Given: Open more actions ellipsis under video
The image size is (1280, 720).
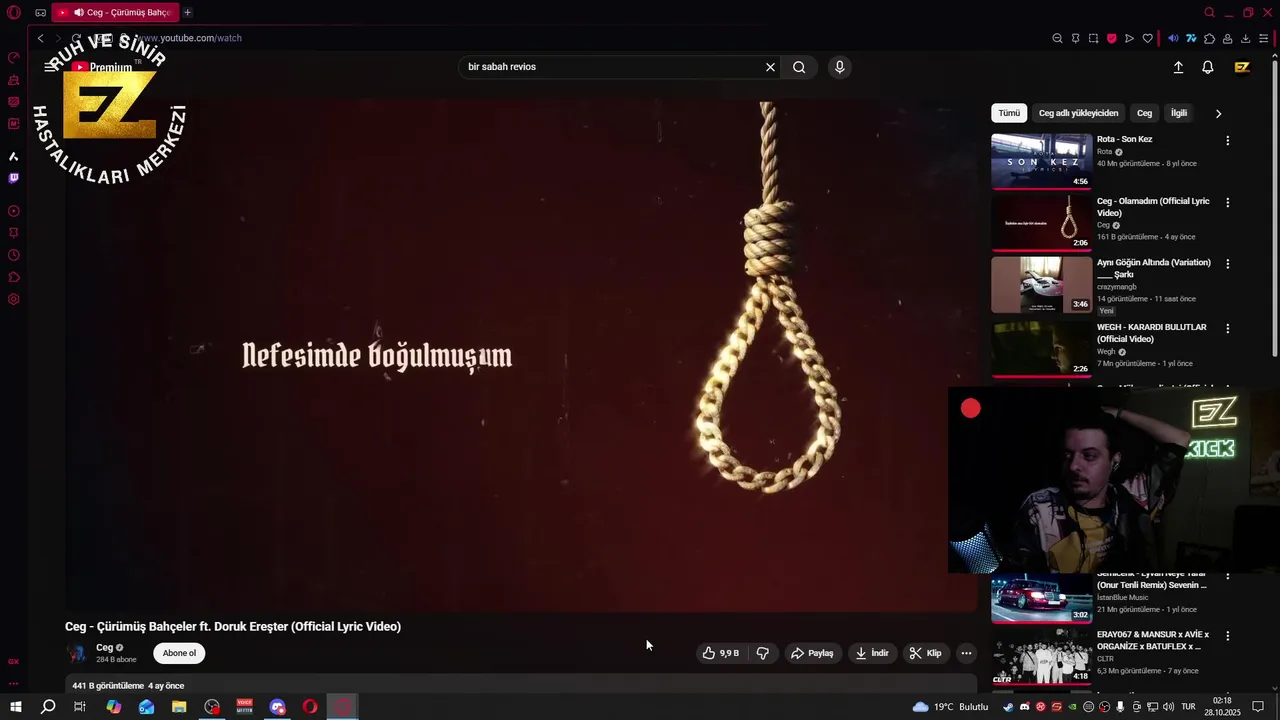Looking at the screenshot, I should tap(966, 653).
